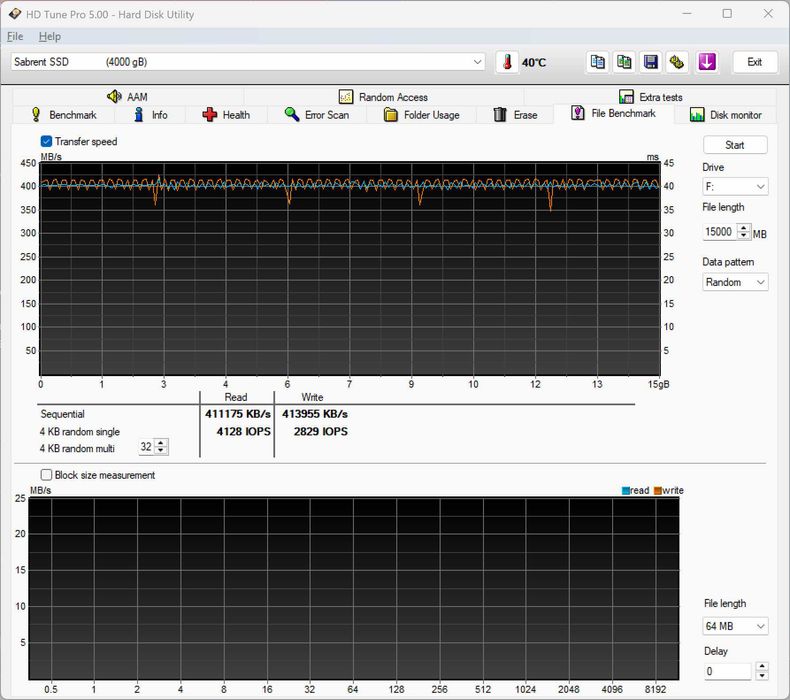Click the save screenshot floppy disk icon
Image resolution: width=790 pixels, height=700 pixels.
point(651,62)
